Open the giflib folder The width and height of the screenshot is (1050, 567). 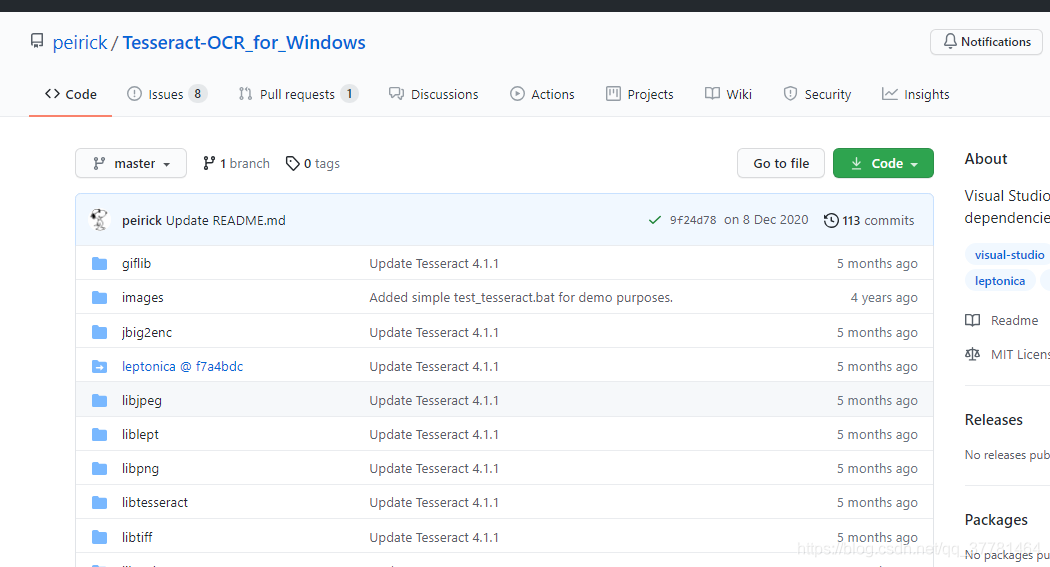point(137,264)
